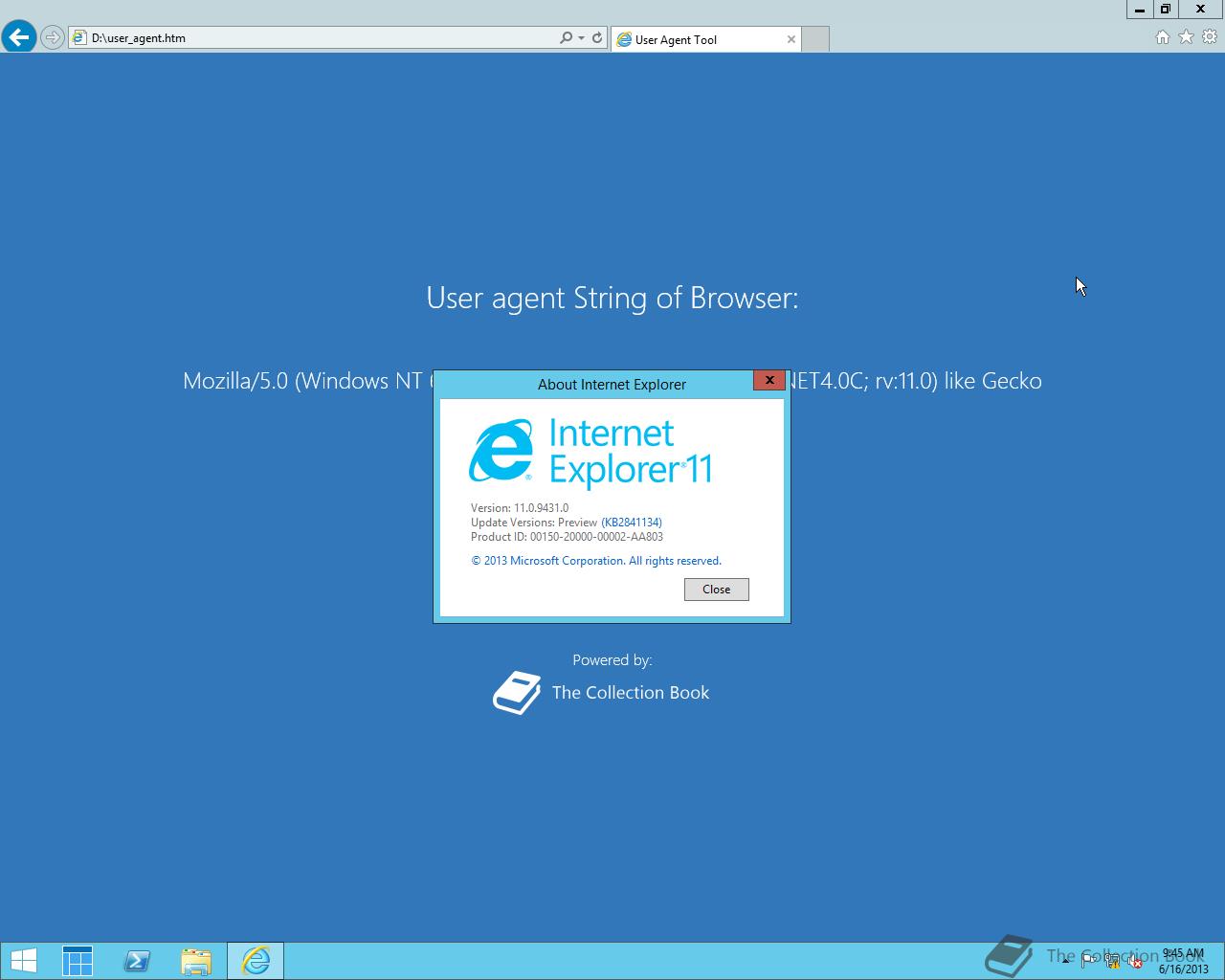Viewport: 1225px width, 980px height.
Task: Open a new tab with the blank tab button
Action: tap(815, 39)
